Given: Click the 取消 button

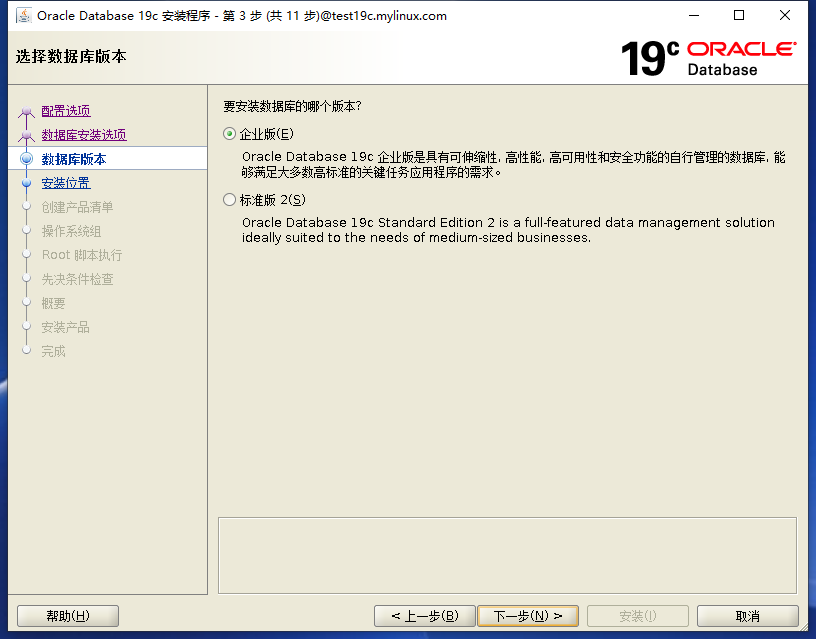Looking at the screenshot, I should 747,616.
